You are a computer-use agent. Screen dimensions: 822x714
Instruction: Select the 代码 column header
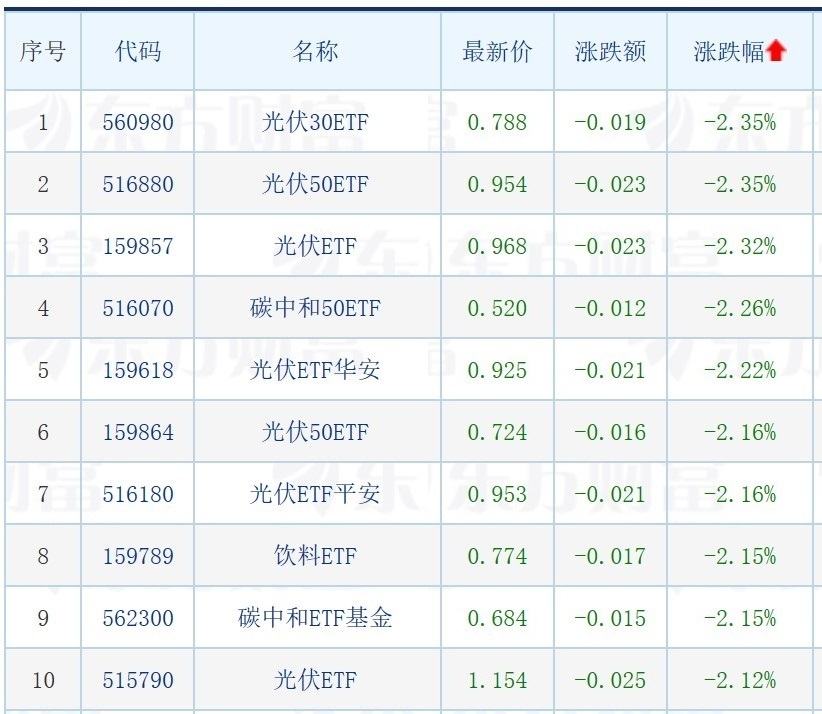[138, 51]
